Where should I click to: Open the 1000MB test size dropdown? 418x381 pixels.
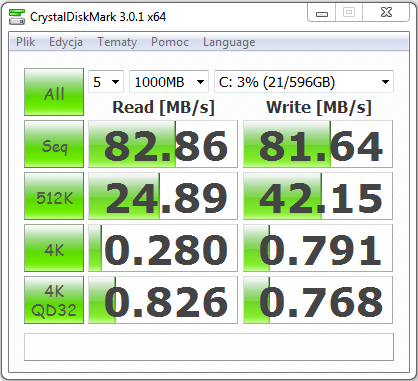pyautogui.click(x=169, y=82)
